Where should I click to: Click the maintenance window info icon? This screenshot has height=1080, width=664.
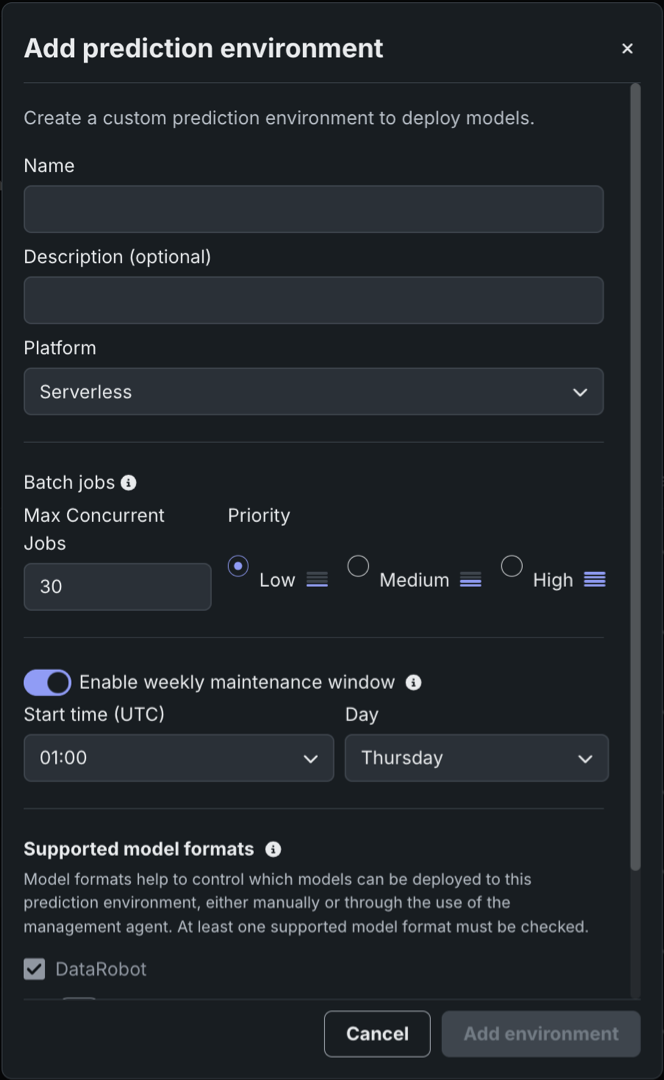pos(413,683)
